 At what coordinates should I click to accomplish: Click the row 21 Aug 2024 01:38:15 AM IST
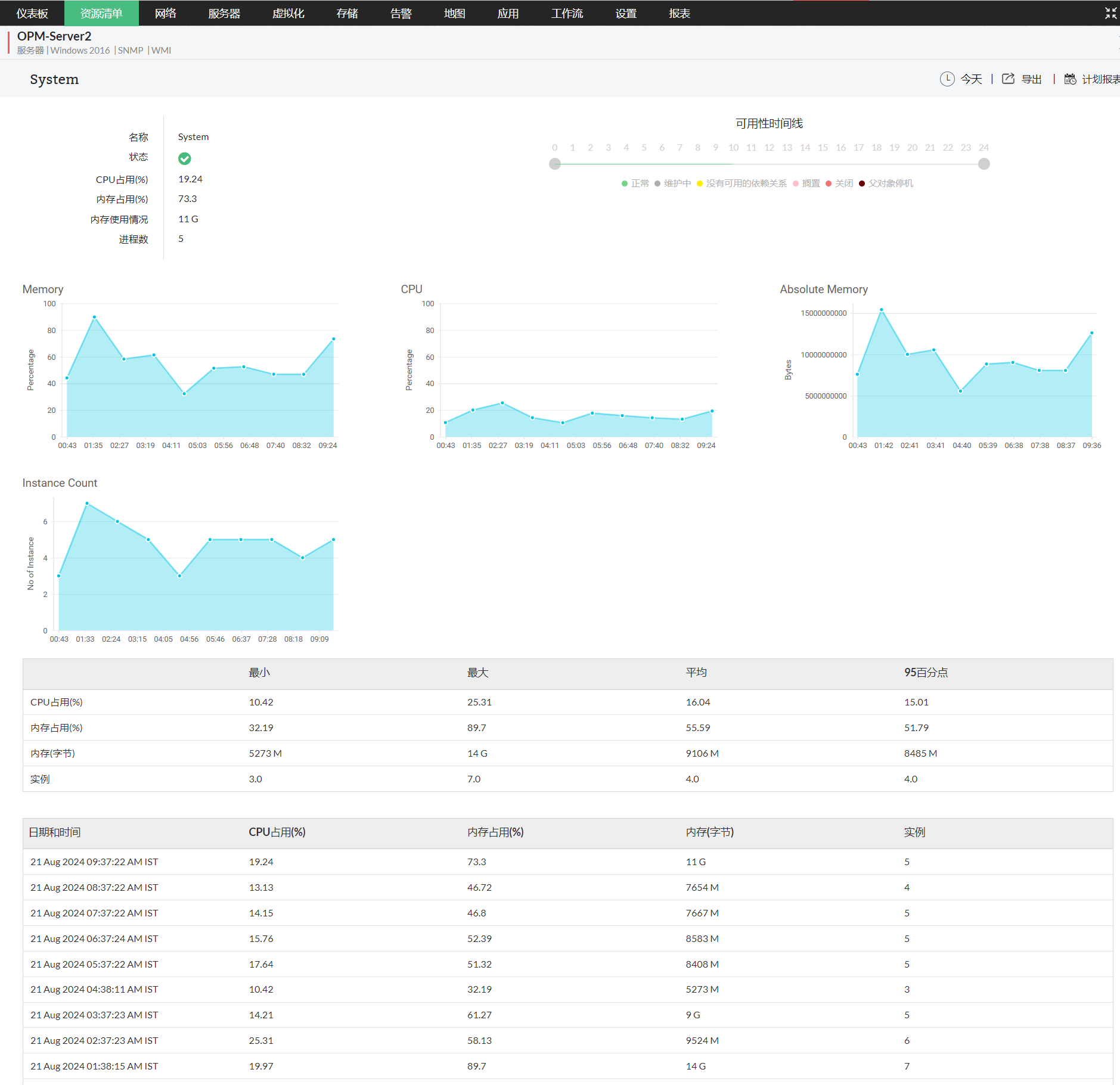point(567,1066)
